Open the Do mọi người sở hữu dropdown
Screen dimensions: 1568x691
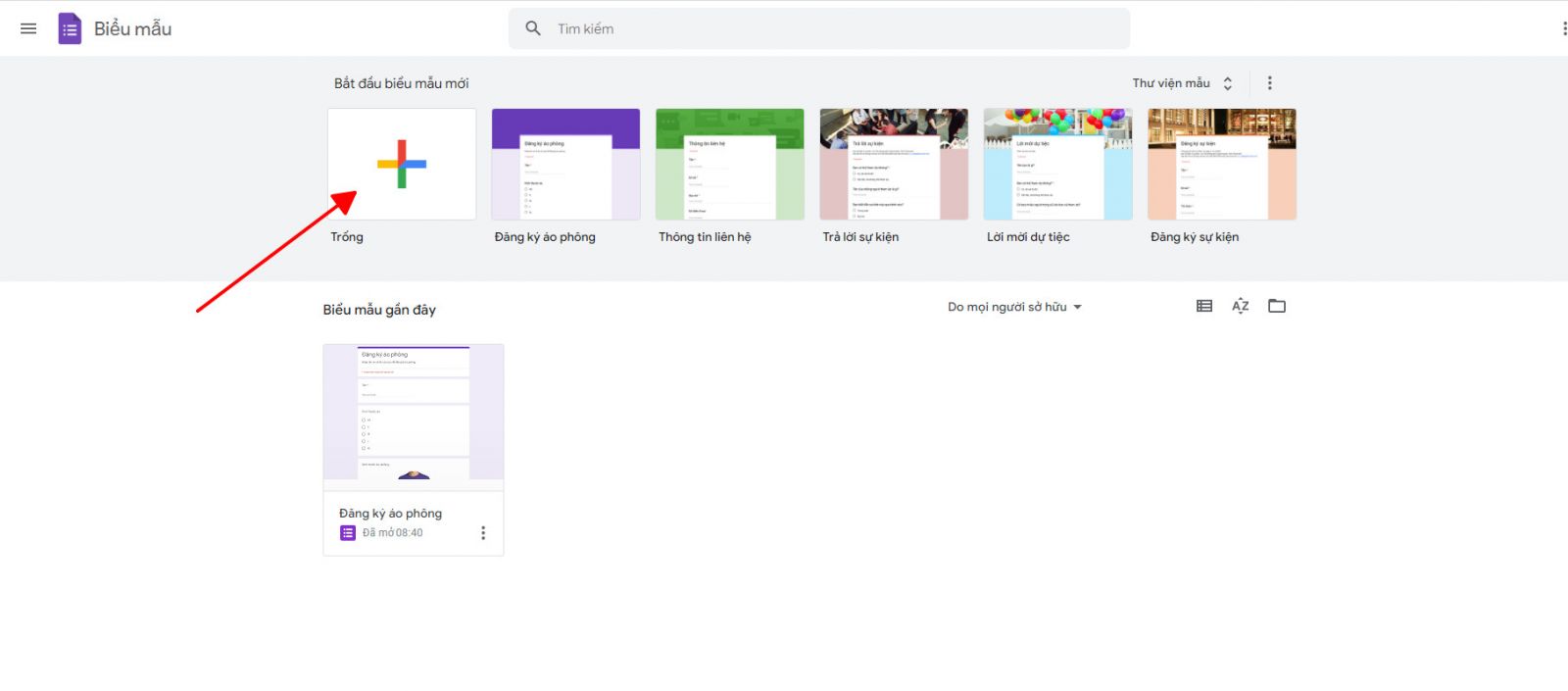1014,307
